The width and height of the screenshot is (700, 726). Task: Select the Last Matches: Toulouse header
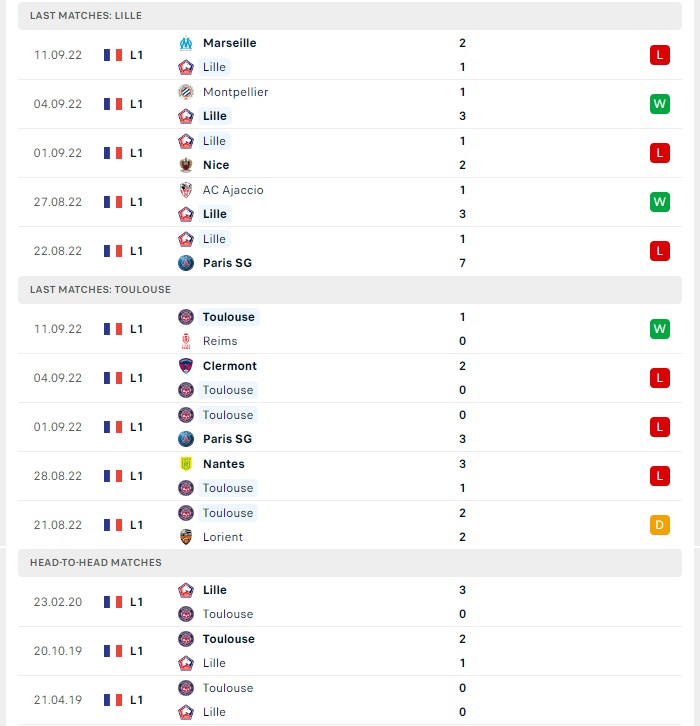[x=350, y=290]
